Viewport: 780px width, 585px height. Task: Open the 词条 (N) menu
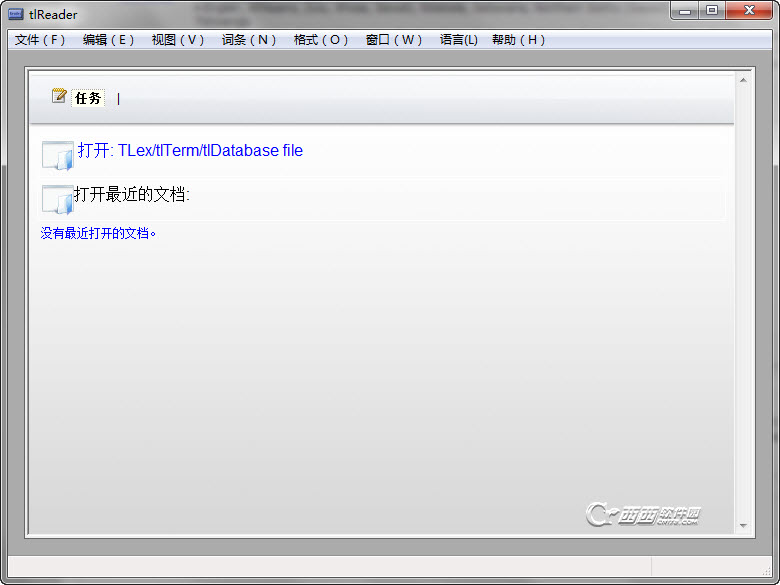point(249,40)
